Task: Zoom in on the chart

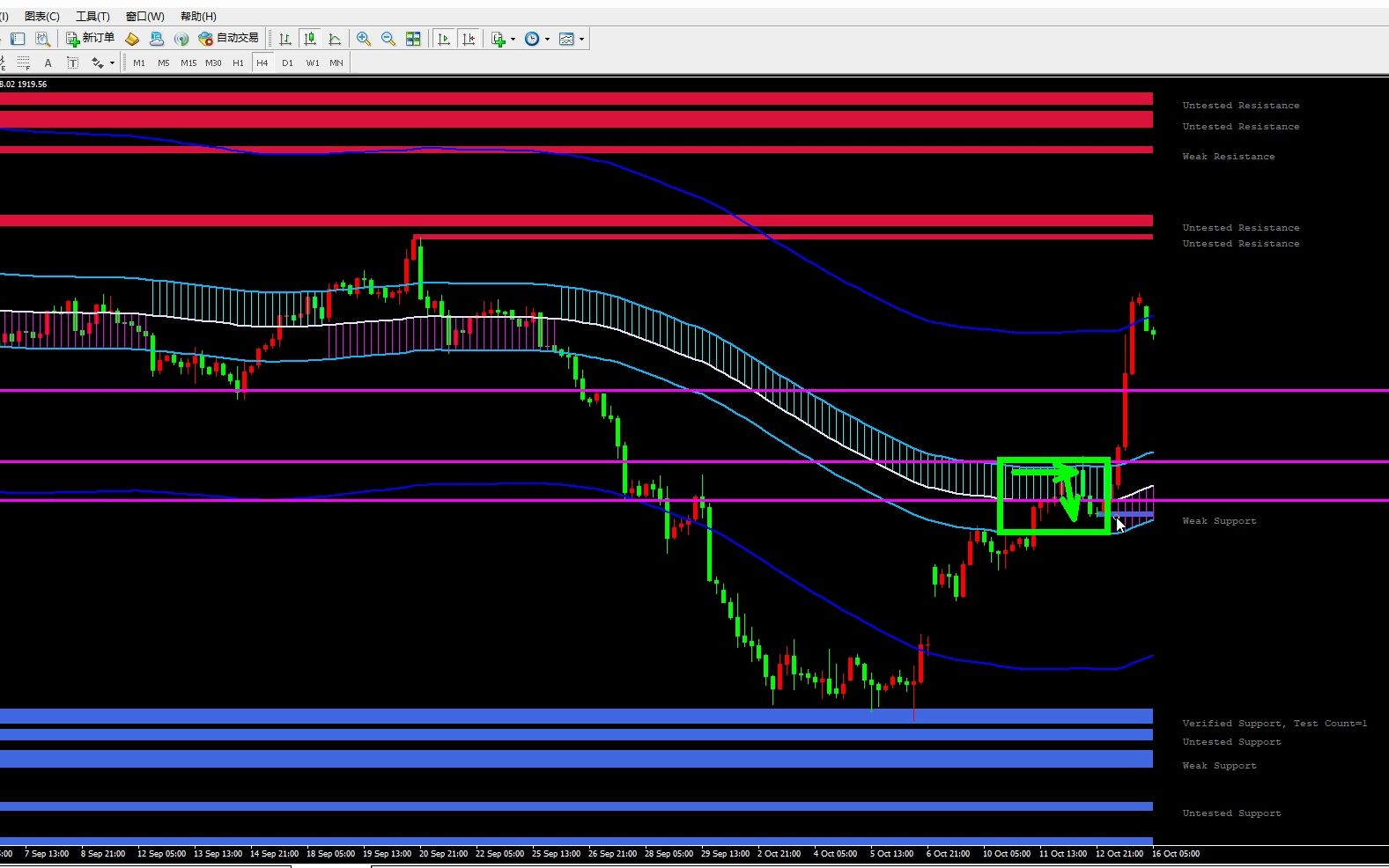Action: 364,39
